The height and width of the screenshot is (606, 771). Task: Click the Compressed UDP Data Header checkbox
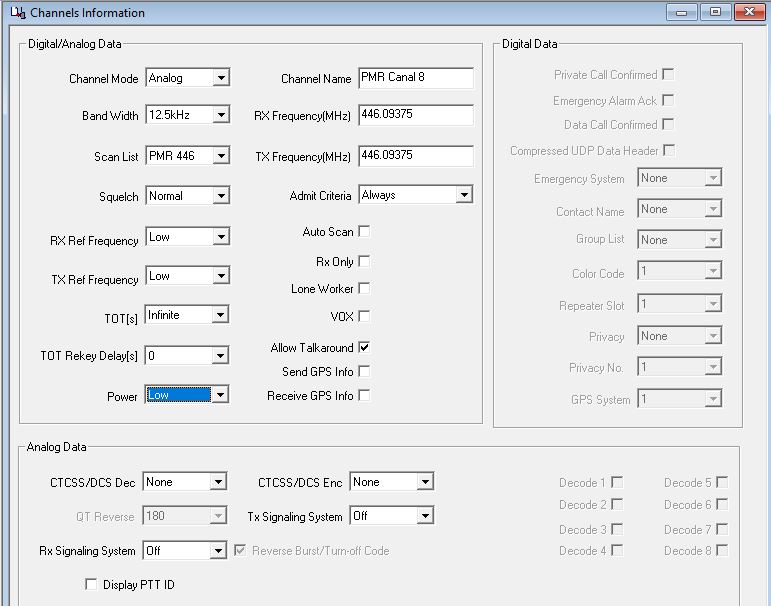point(669,150)
